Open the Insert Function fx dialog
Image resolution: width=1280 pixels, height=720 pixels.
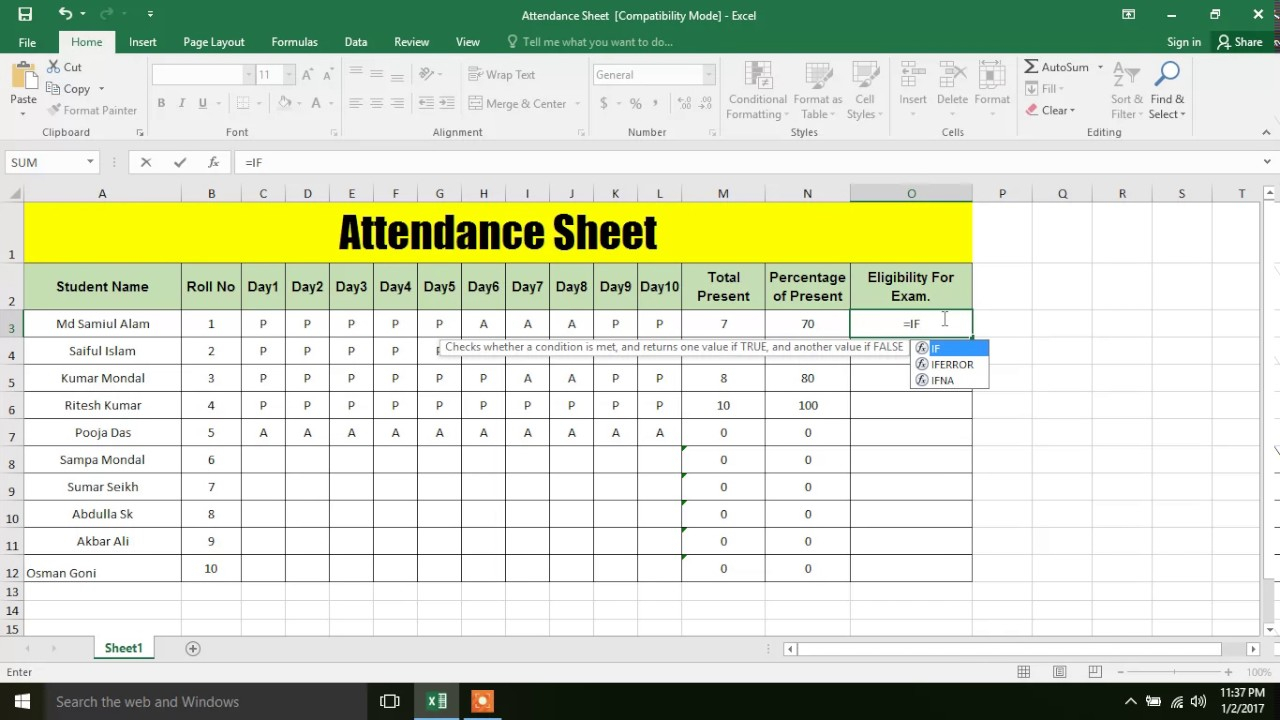coord(213,162)
